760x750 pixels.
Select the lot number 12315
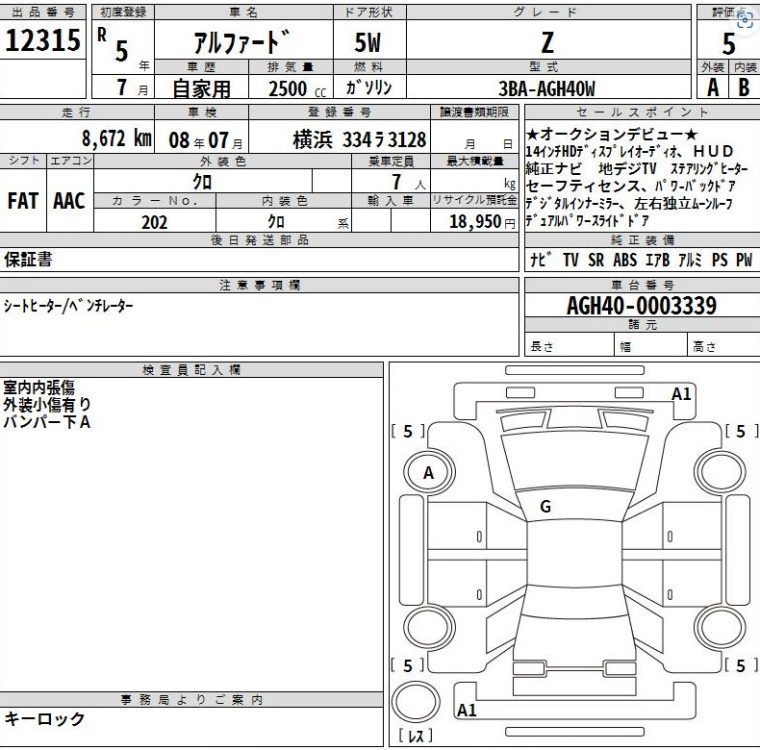42,43
